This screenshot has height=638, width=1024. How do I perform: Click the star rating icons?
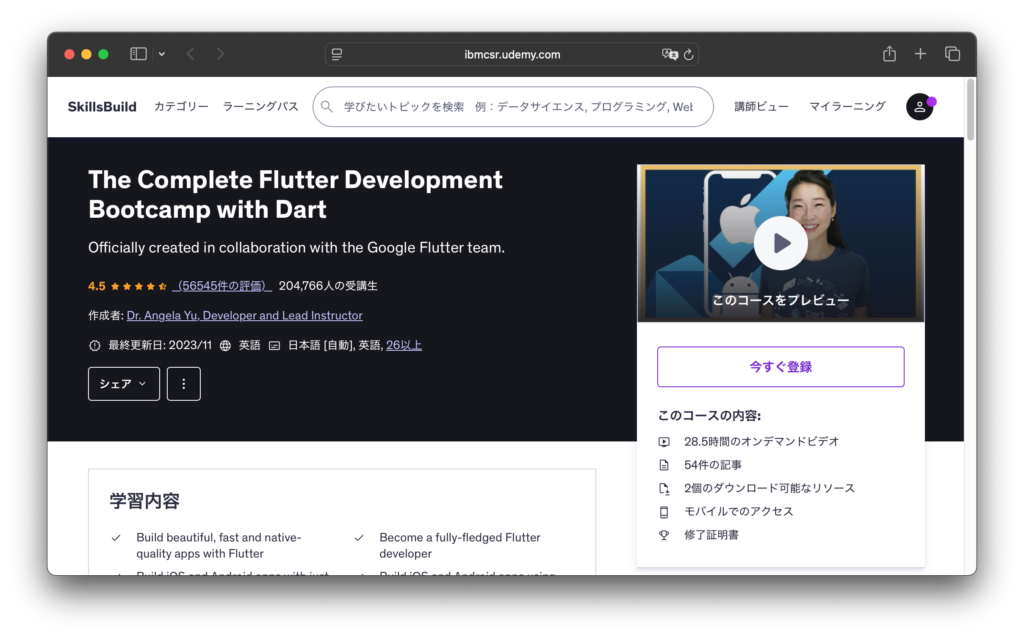pos(138,286)
